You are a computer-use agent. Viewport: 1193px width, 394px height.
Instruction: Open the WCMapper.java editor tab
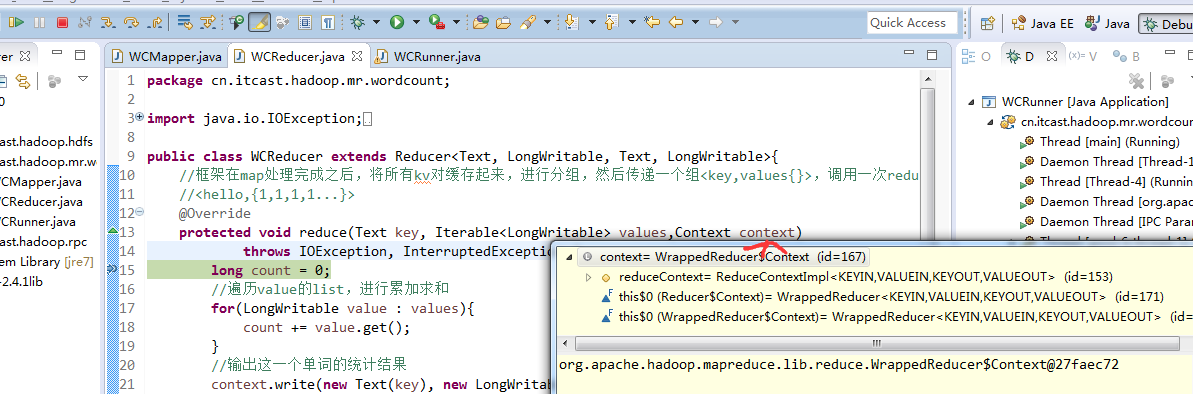[x=167, y=56]
